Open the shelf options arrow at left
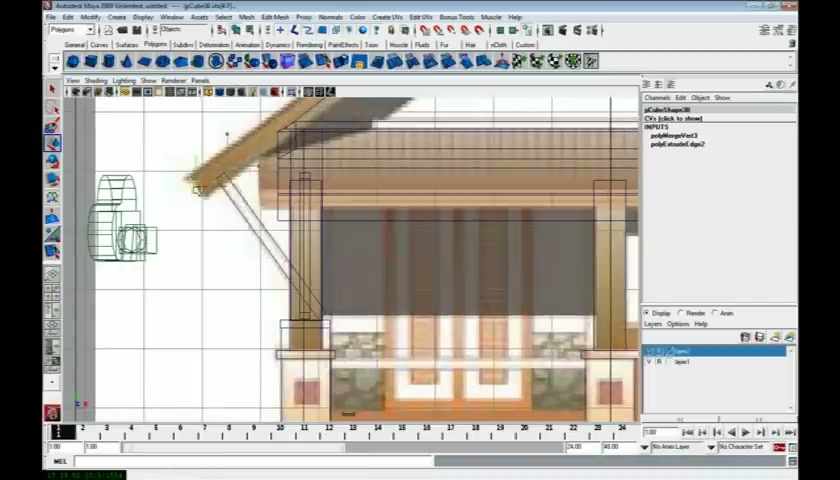Screen dimensions: 840x480 tap(55, 68)
